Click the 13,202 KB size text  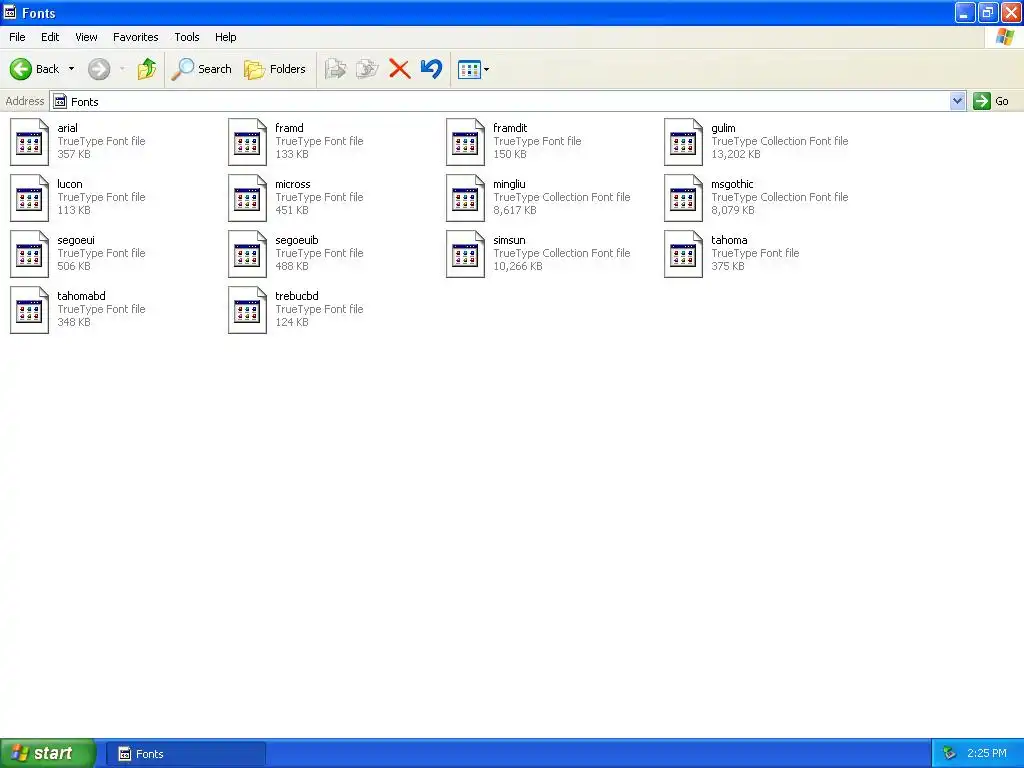(x=736, y=154)
